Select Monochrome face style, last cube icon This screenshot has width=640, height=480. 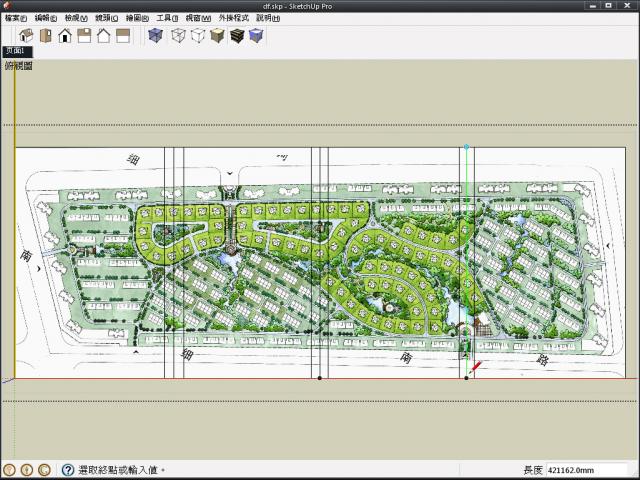click(x=256, y=36)
